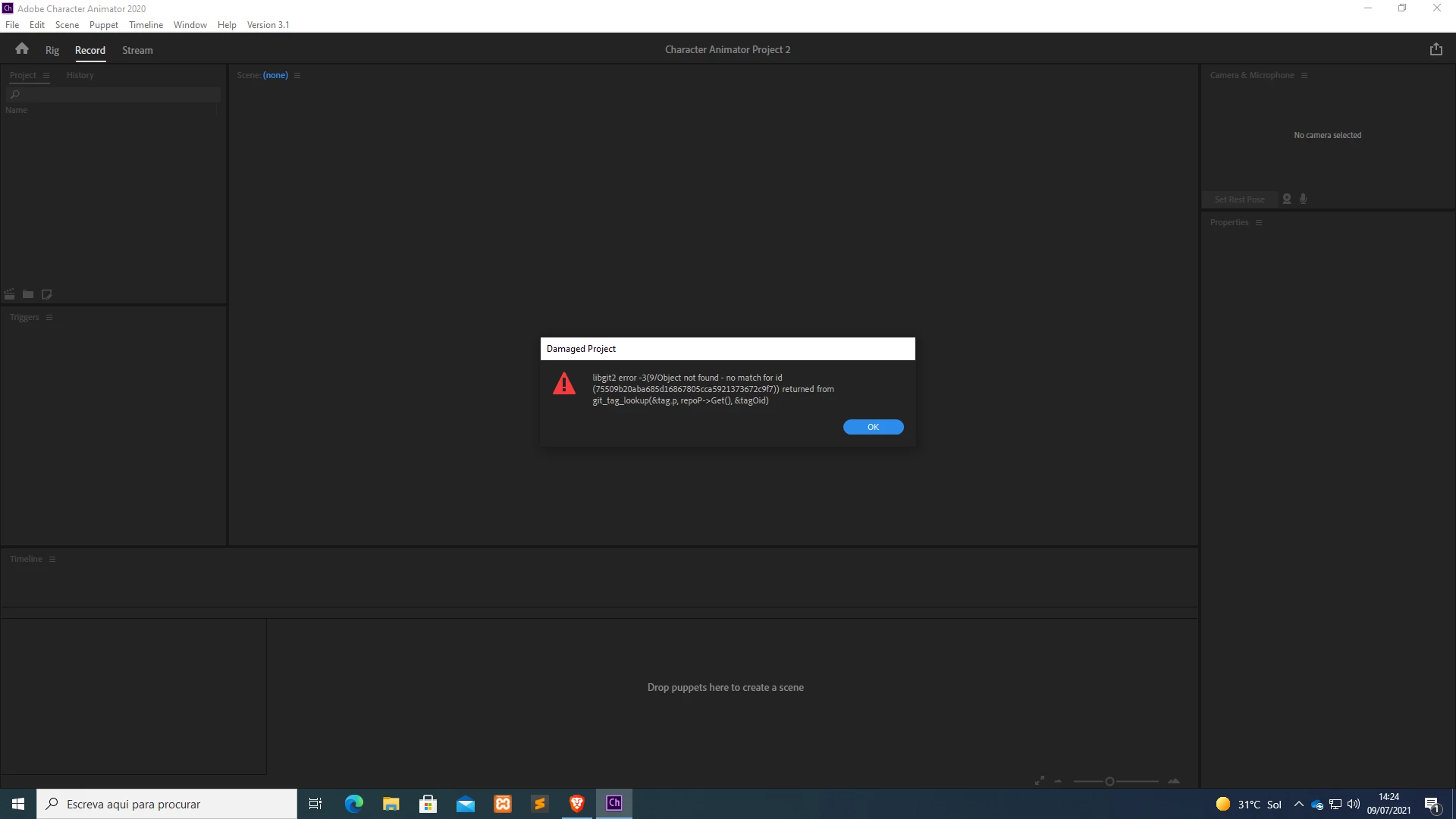Adjust the timeline zoom slider handle
Viewport: 1456px width, 819px height.
click(x=1109, y=781)
